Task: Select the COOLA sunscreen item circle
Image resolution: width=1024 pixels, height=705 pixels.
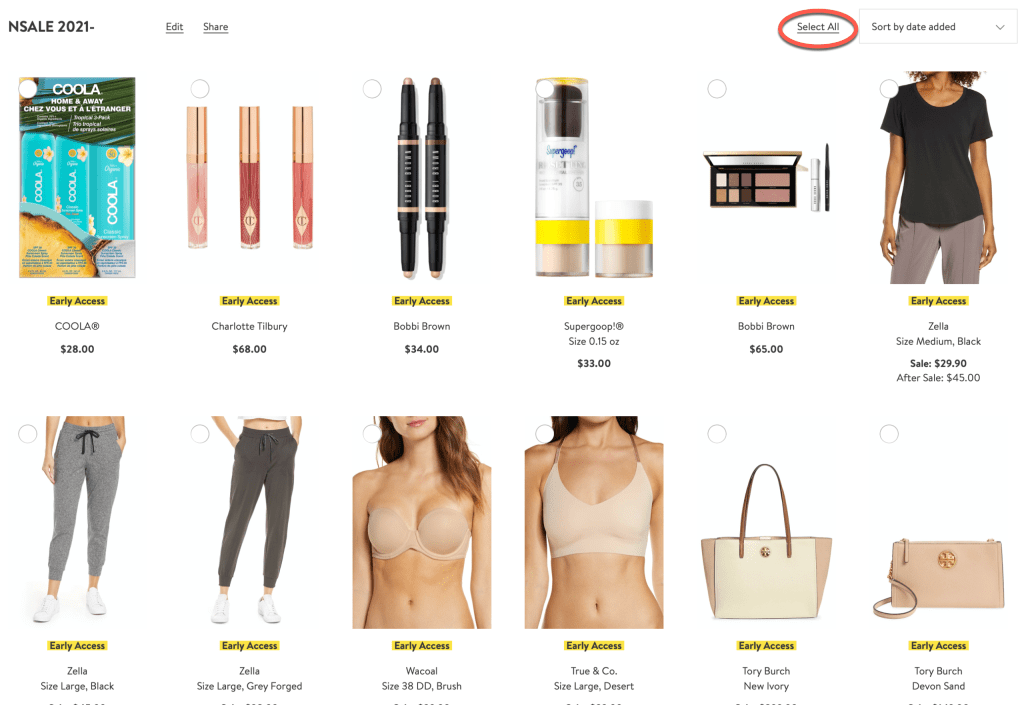Action: pos(27,89)
